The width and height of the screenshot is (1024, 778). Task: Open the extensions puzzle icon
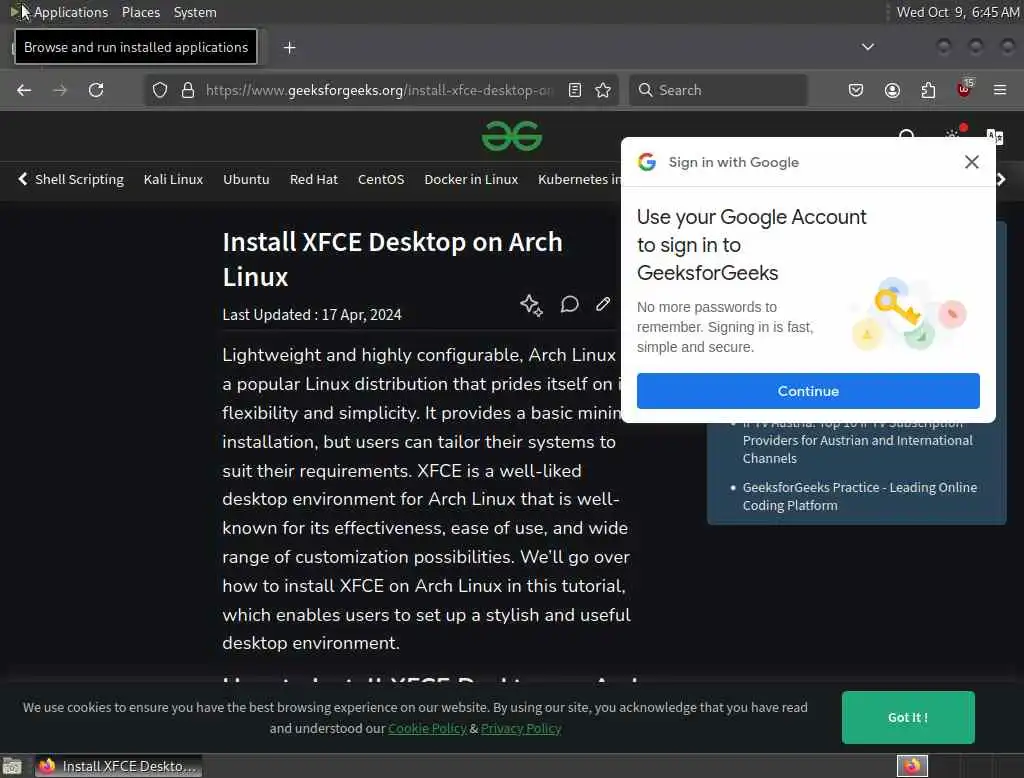(928, 90)
